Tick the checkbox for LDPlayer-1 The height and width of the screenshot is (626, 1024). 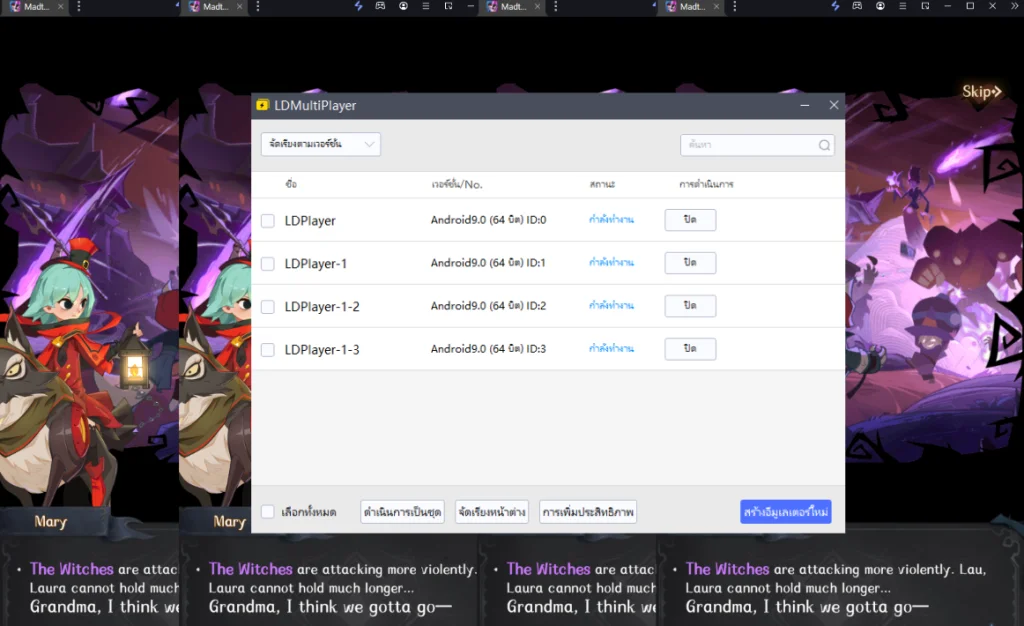[268, 264]
